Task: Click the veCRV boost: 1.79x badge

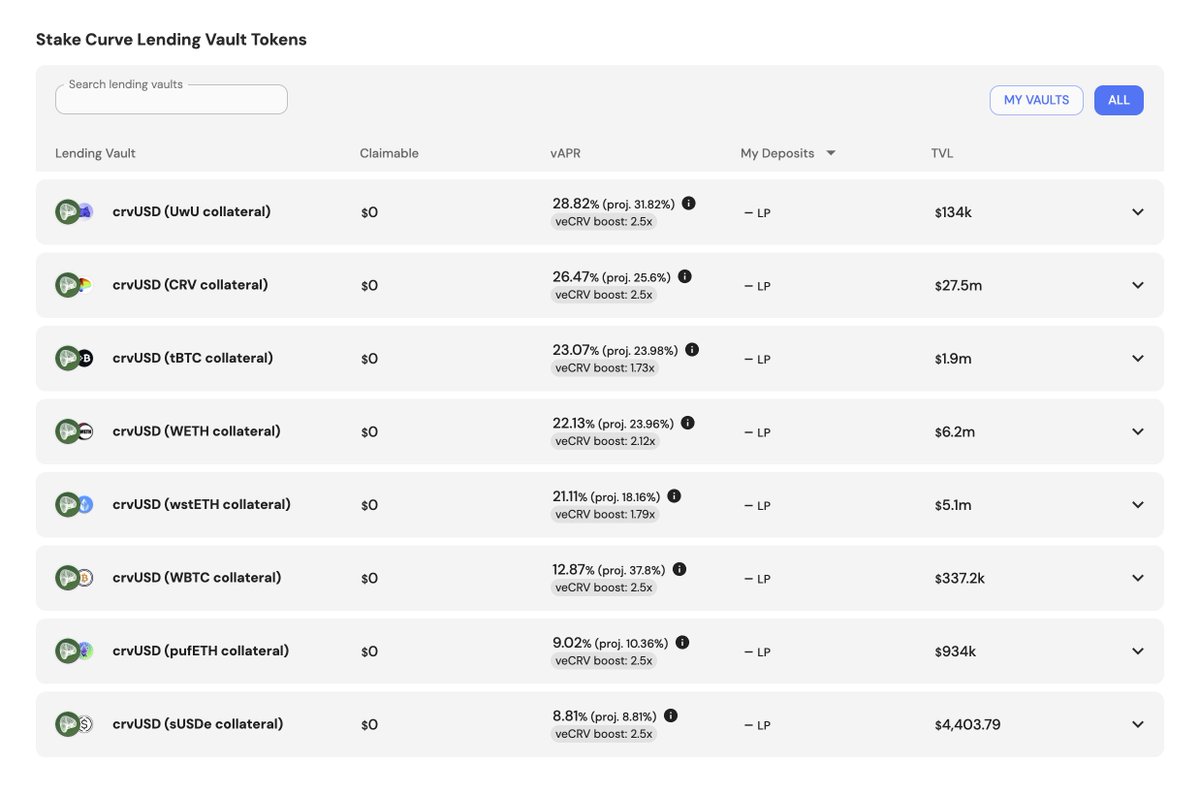Action: [606, 514]
